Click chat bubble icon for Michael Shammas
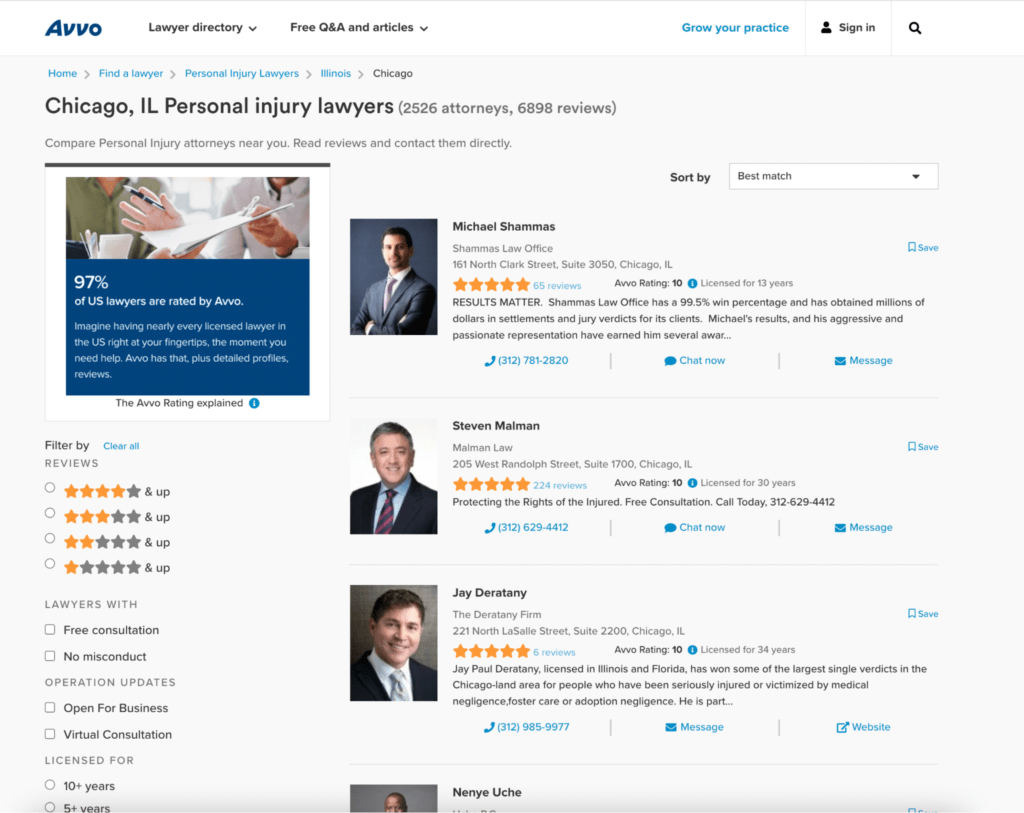 click(x=670, y=361)
